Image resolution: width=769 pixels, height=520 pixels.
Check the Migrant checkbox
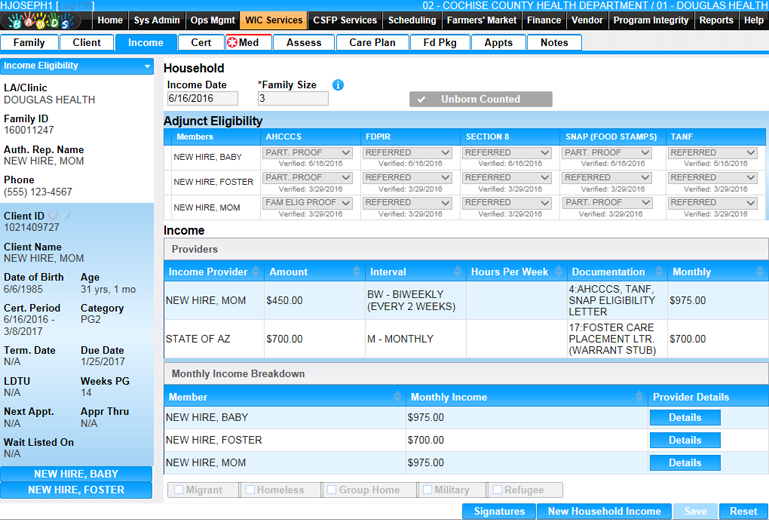tap(180, 490)
